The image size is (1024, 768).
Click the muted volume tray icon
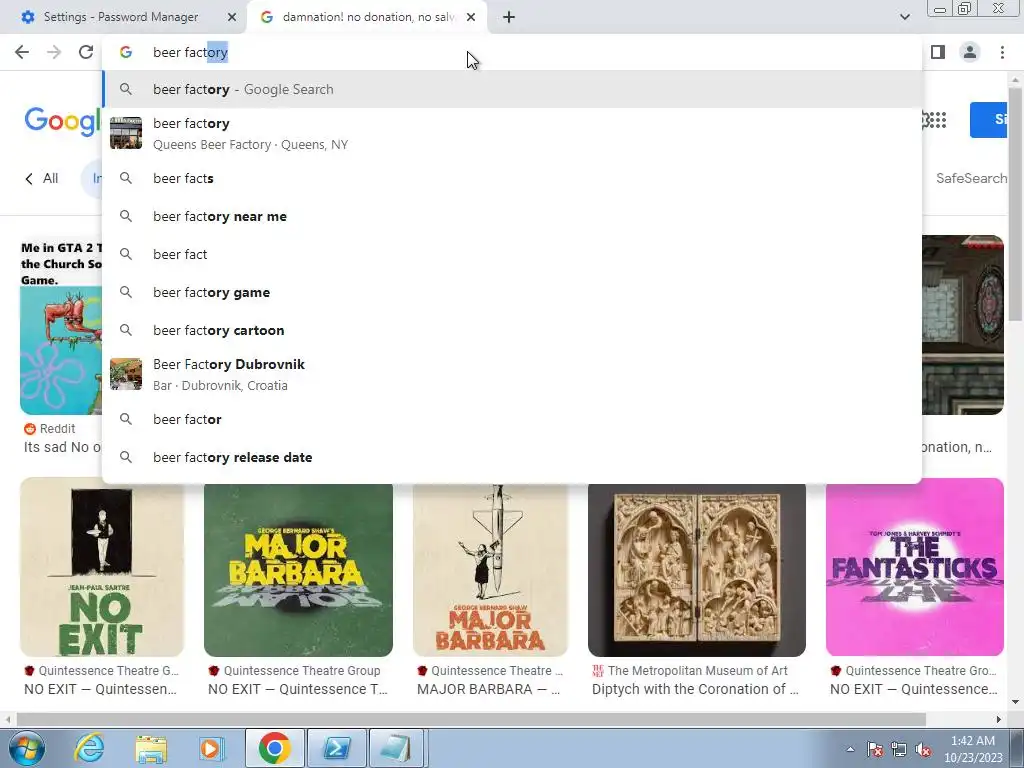[x=923, y=749]
